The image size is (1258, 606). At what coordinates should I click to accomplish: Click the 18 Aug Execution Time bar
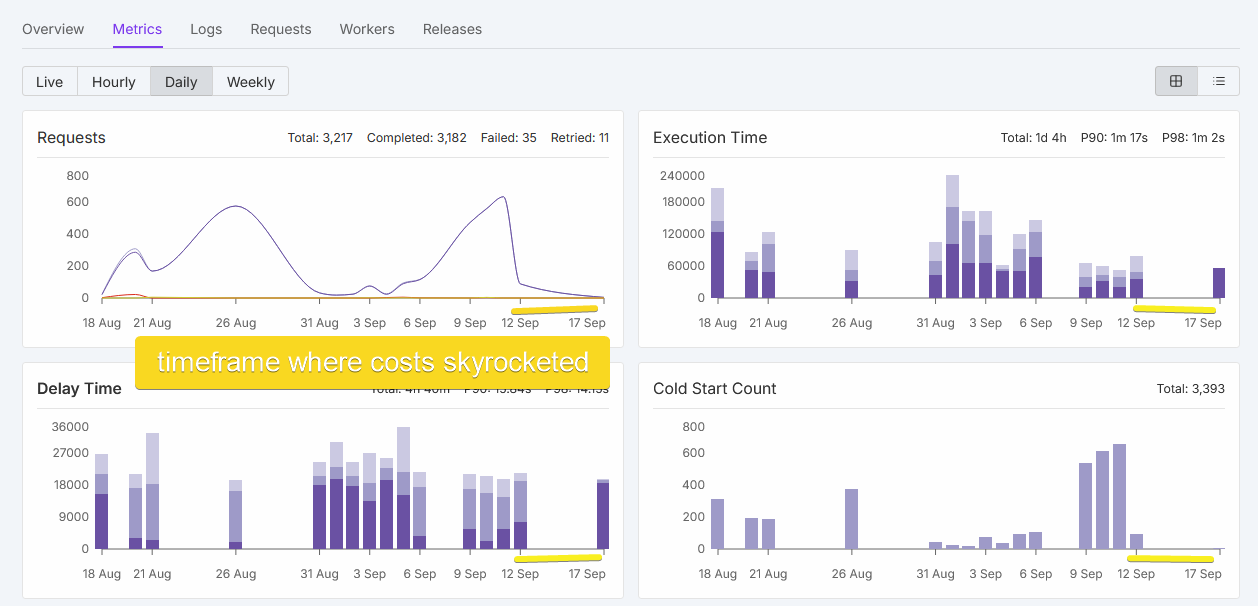click(717, 243)
